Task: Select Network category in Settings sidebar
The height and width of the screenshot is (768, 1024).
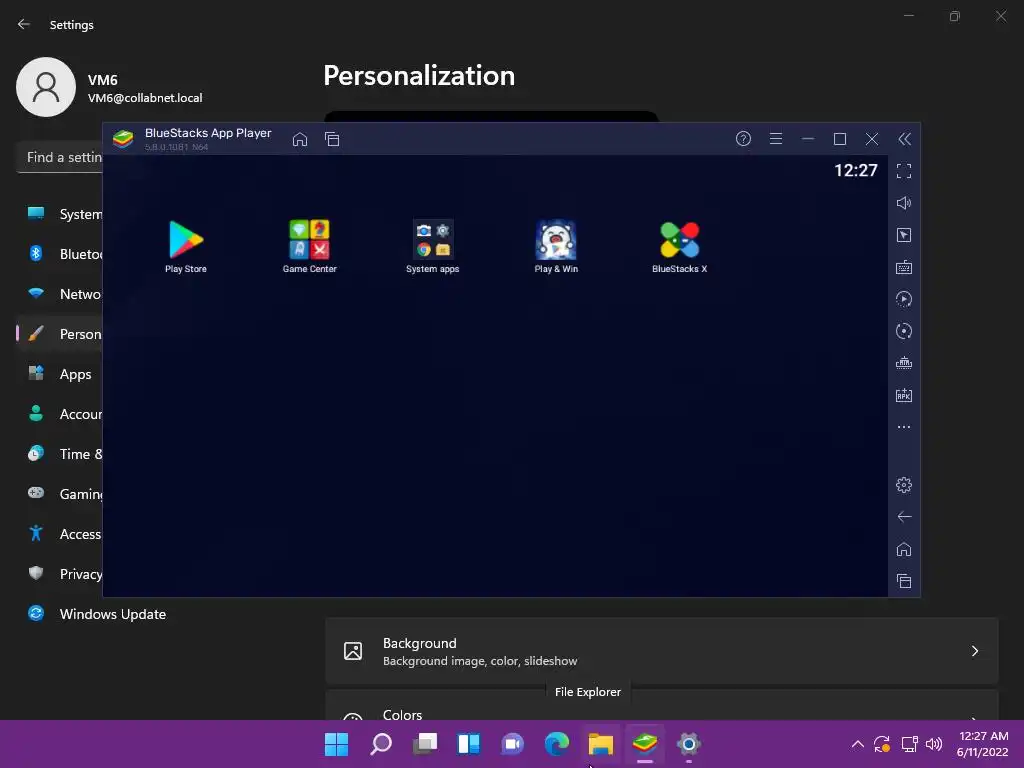Action: 59,294
